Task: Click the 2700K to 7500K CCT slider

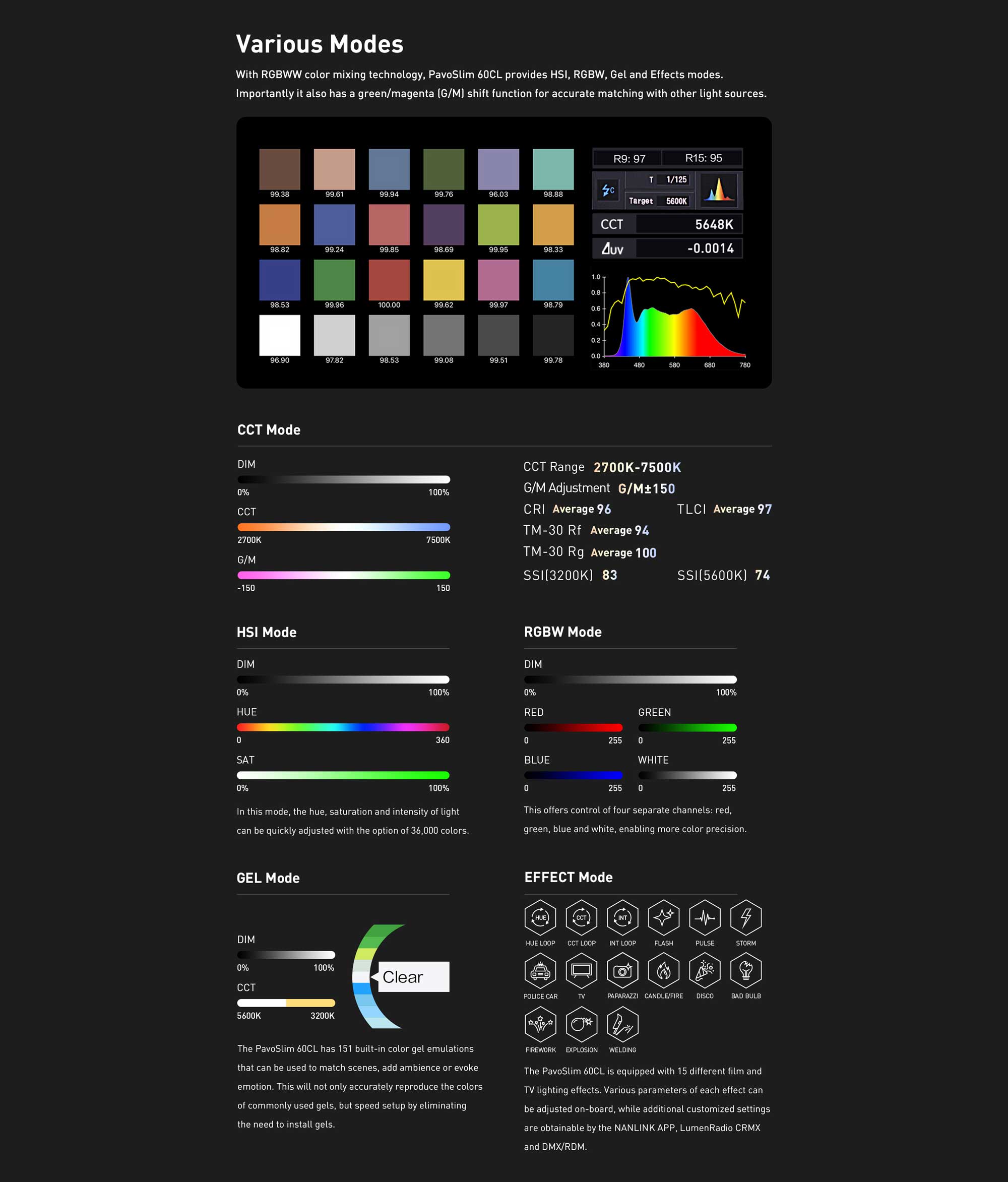Action: (x=343, y=527)
